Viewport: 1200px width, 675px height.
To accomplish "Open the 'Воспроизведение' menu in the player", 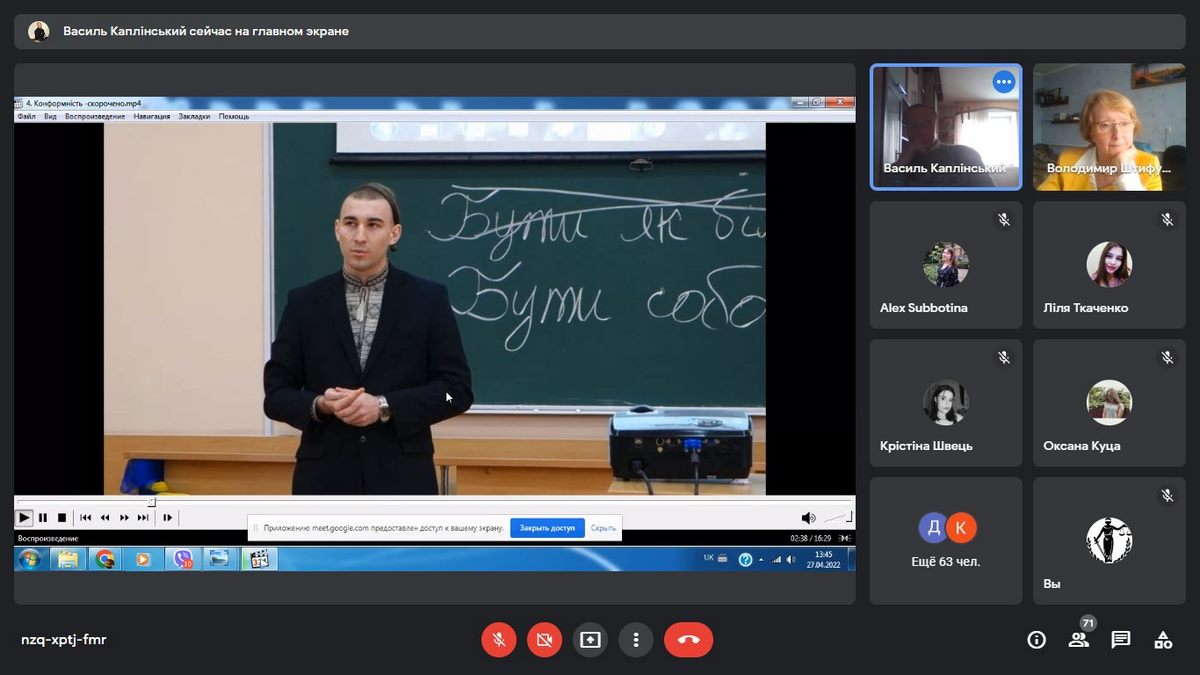I will coord(95,117).
